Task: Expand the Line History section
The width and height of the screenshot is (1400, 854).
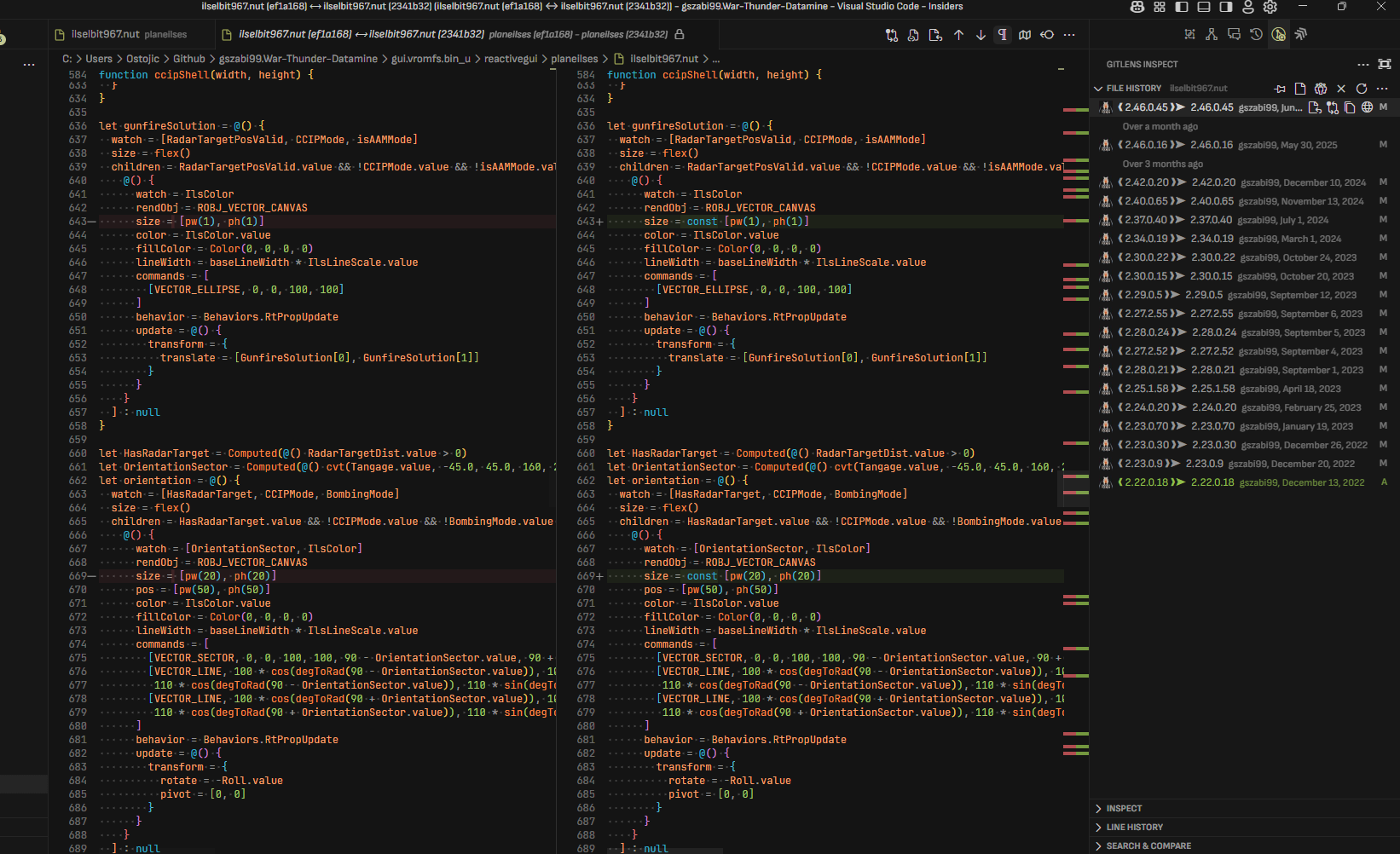Action: coord(1245,828)
